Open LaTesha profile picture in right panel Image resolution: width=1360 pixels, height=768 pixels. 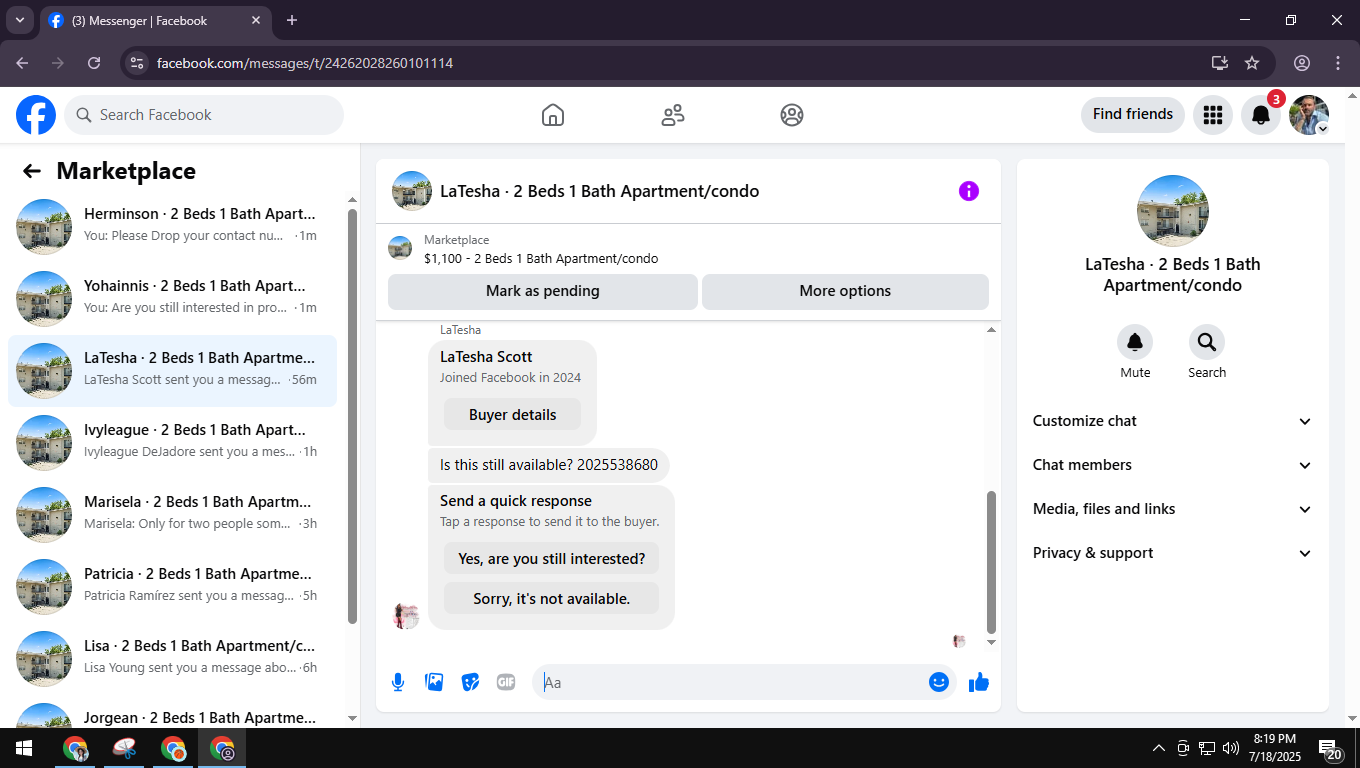(x=1173, y=211)
